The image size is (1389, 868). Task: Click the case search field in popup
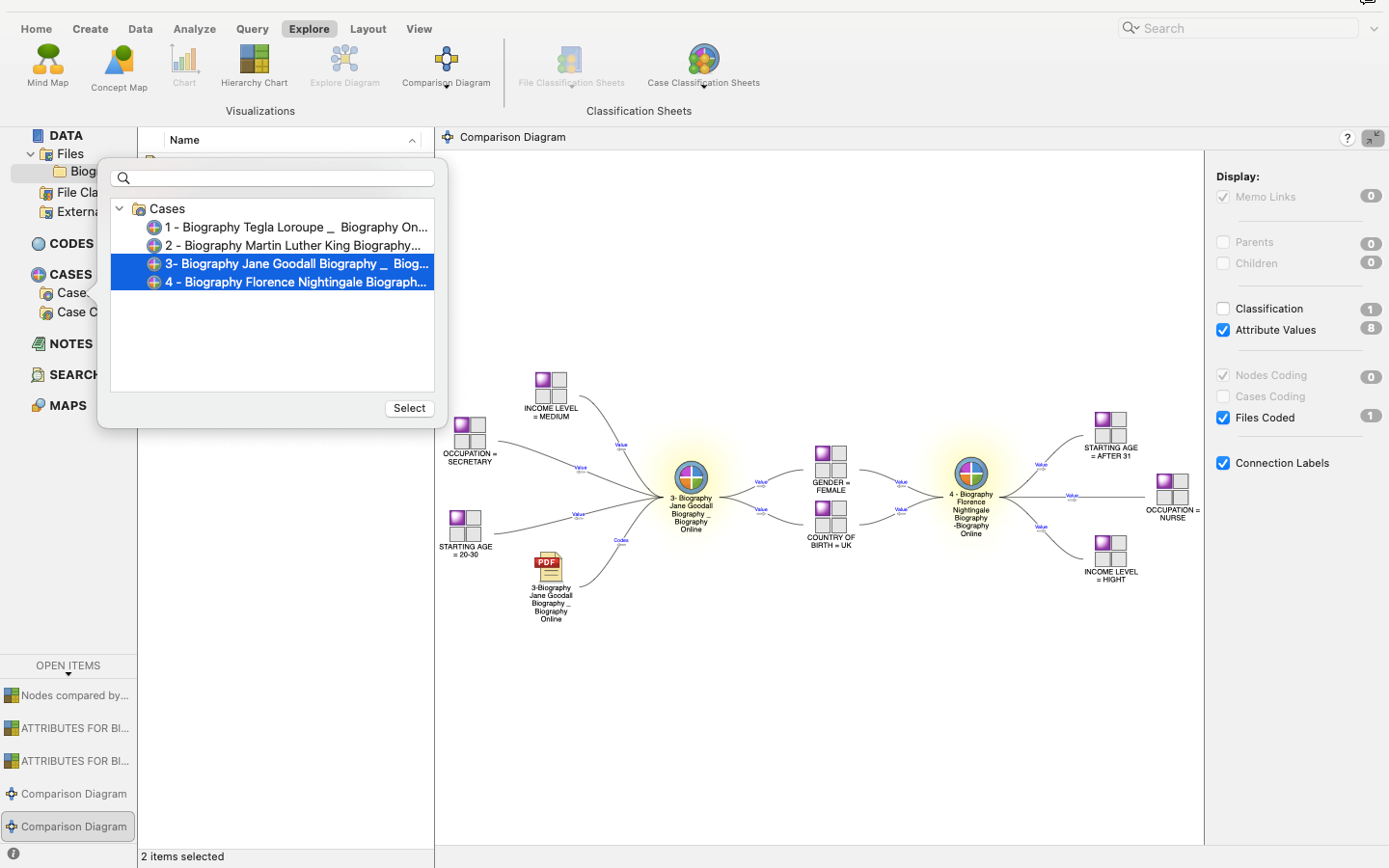click(x=272, y=178)
